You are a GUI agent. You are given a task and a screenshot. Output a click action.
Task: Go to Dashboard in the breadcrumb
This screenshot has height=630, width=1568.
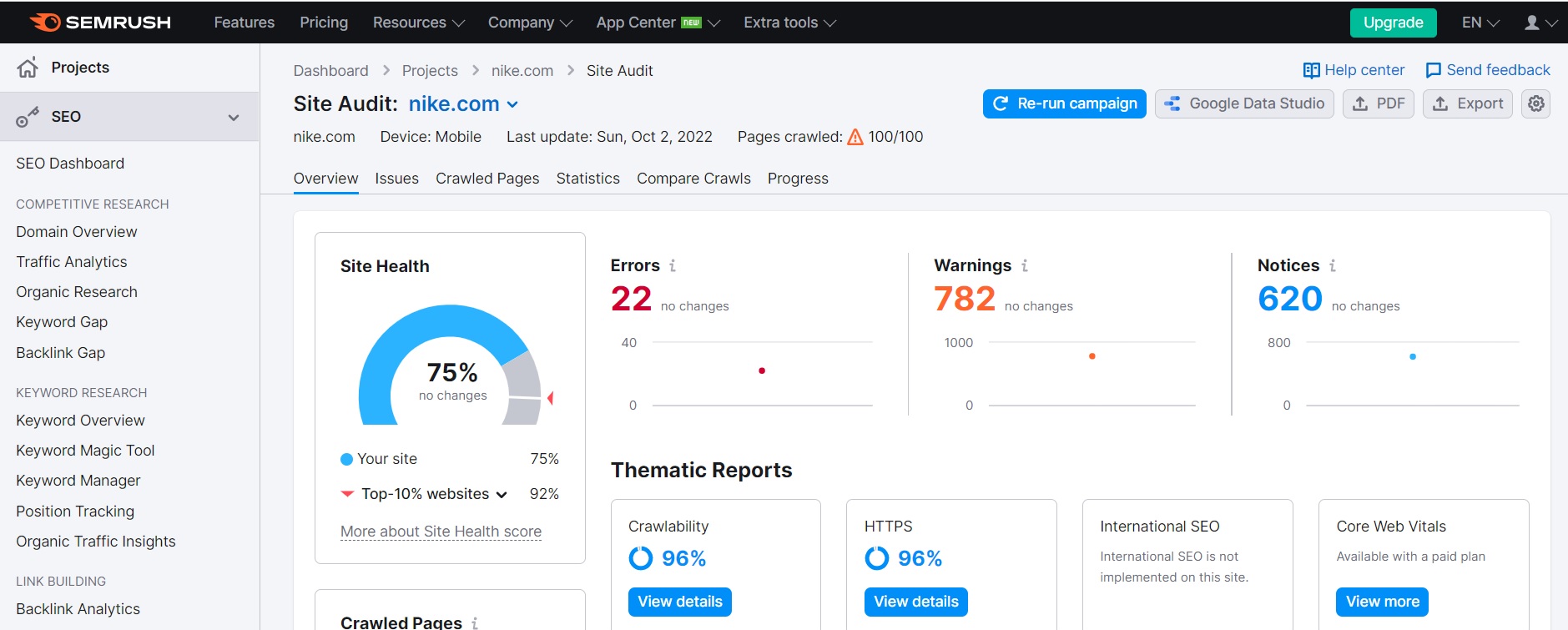[330, 71]
